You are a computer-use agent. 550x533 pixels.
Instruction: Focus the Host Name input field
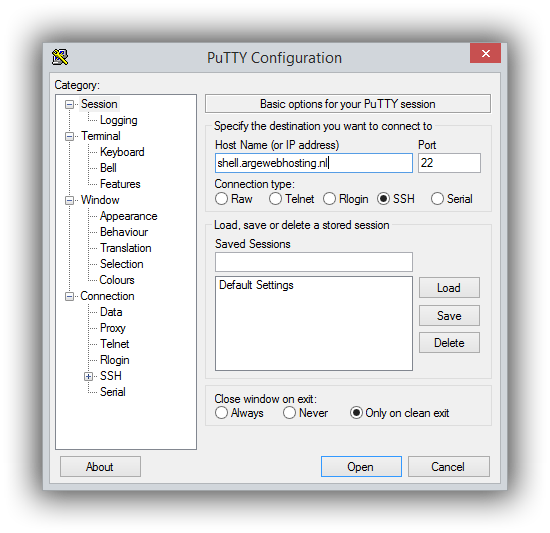pyautogui.click(x=314, y=163)
